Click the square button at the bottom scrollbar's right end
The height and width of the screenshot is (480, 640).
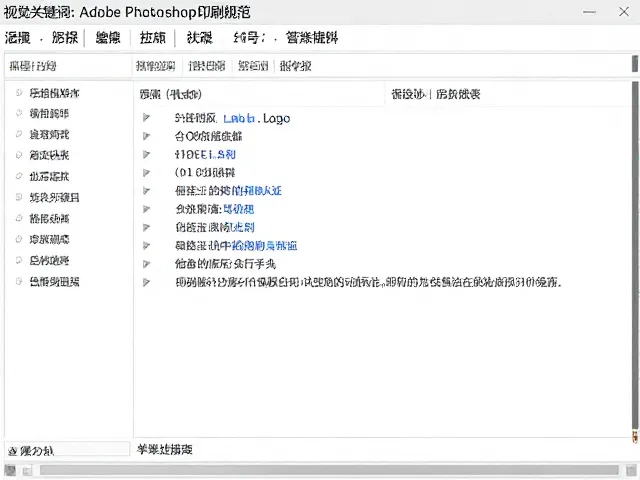click(631, 470)
